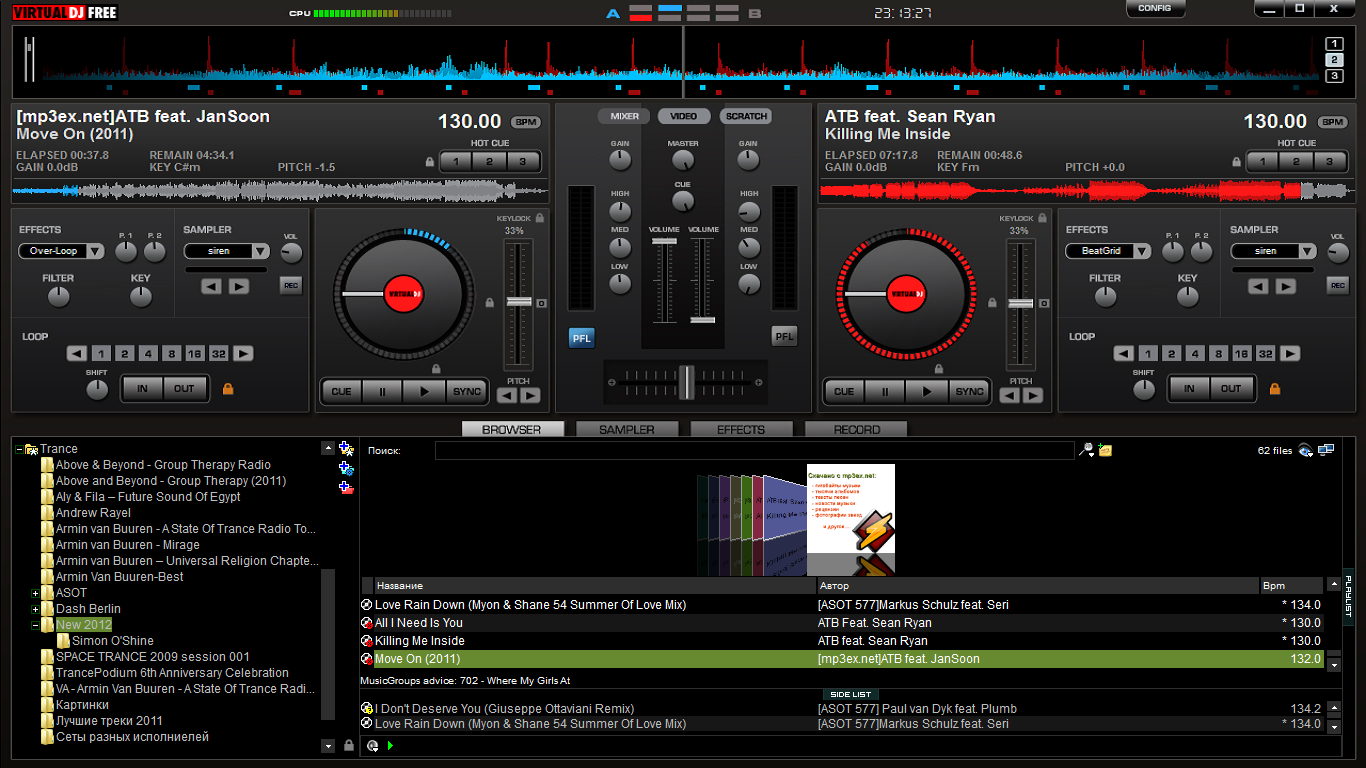Play the left deck
This screenshot has height=768, width=1366.
pyautogui.click(x=424, y=392)
